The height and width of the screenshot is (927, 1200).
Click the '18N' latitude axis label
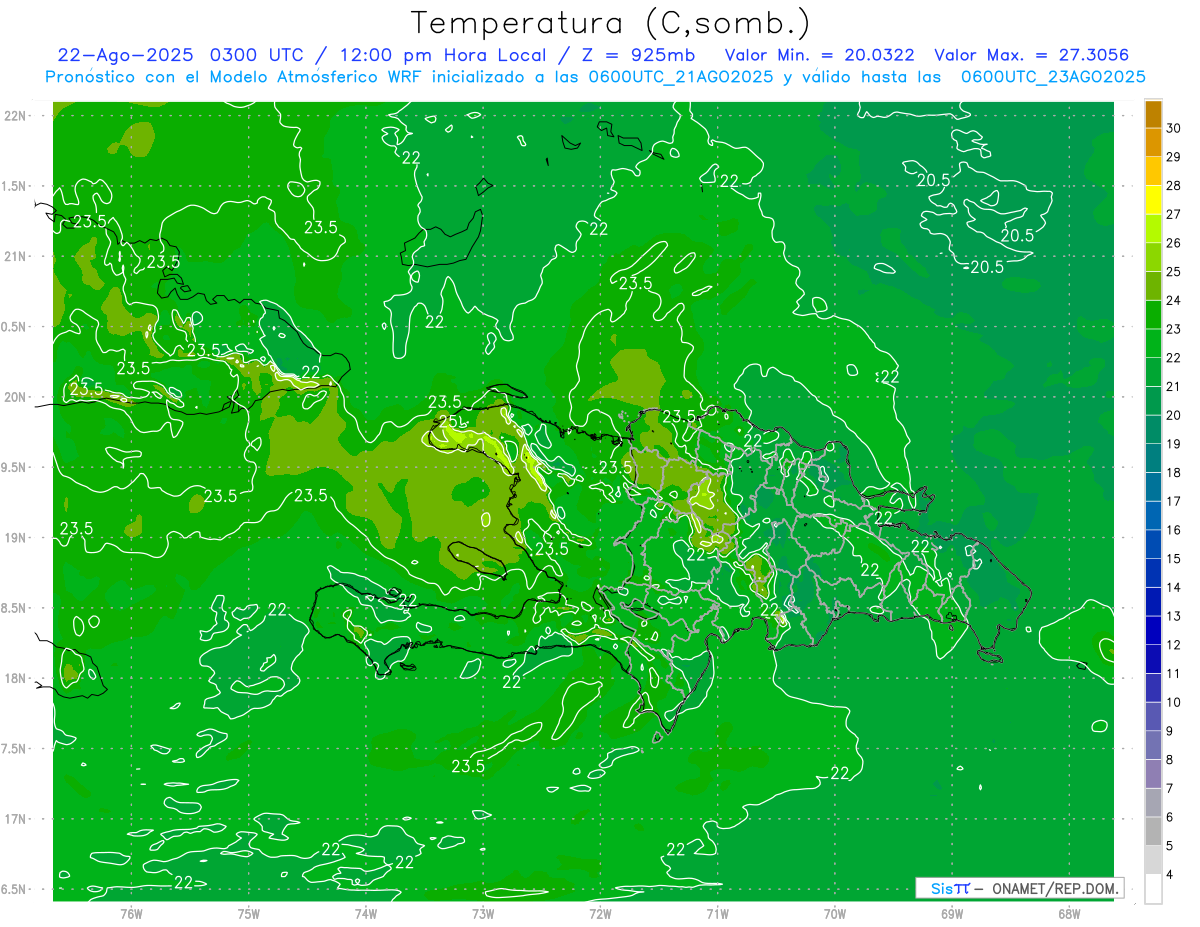15,678
